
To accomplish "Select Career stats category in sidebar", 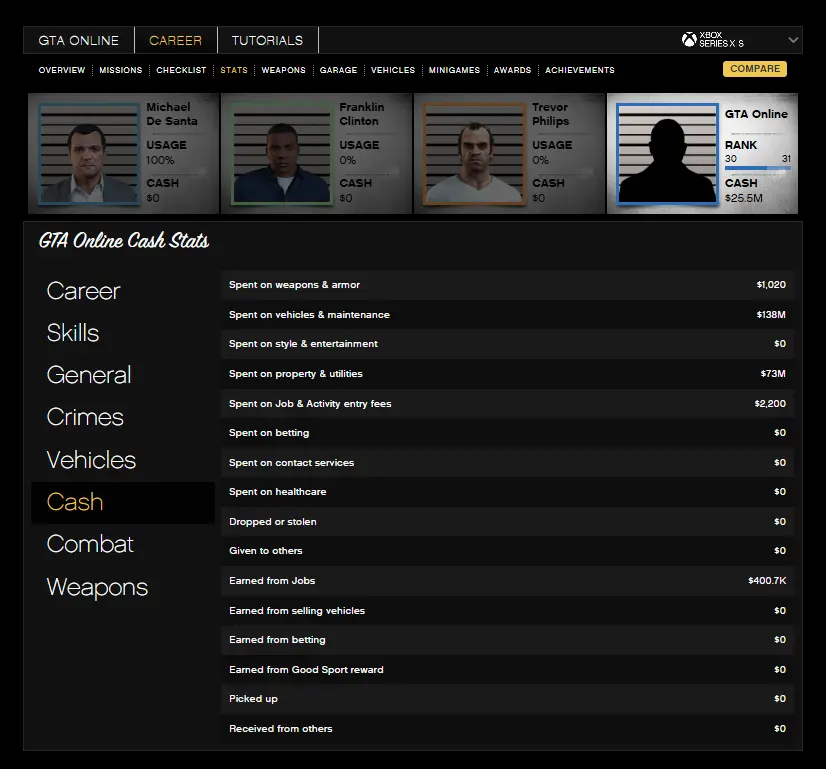I will pyautogui.click(x=83, y=291).
